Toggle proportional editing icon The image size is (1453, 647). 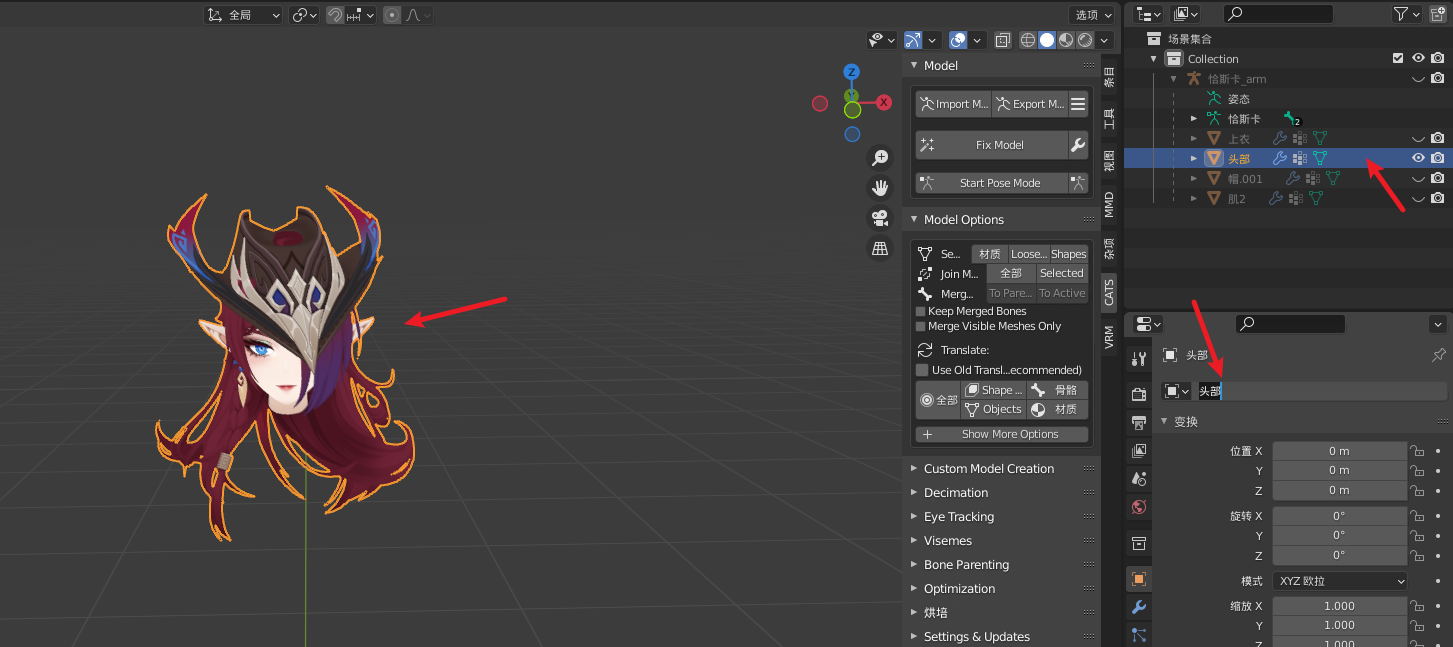[x=392, y=15]
